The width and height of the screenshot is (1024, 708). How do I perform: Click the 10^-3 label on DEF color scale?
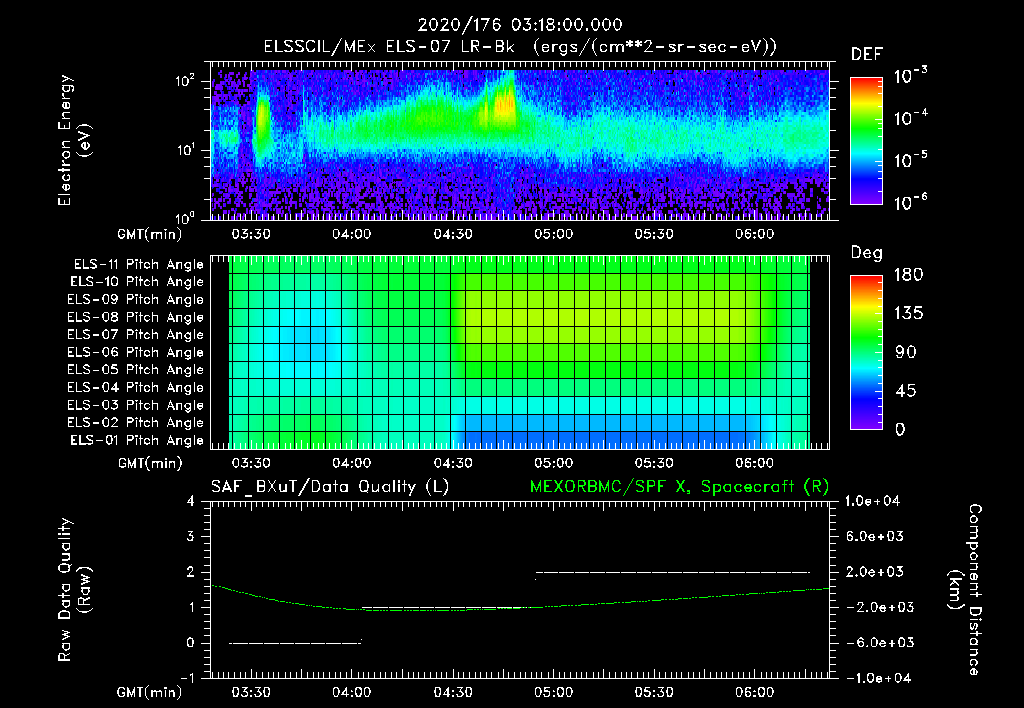pos(910,75)
